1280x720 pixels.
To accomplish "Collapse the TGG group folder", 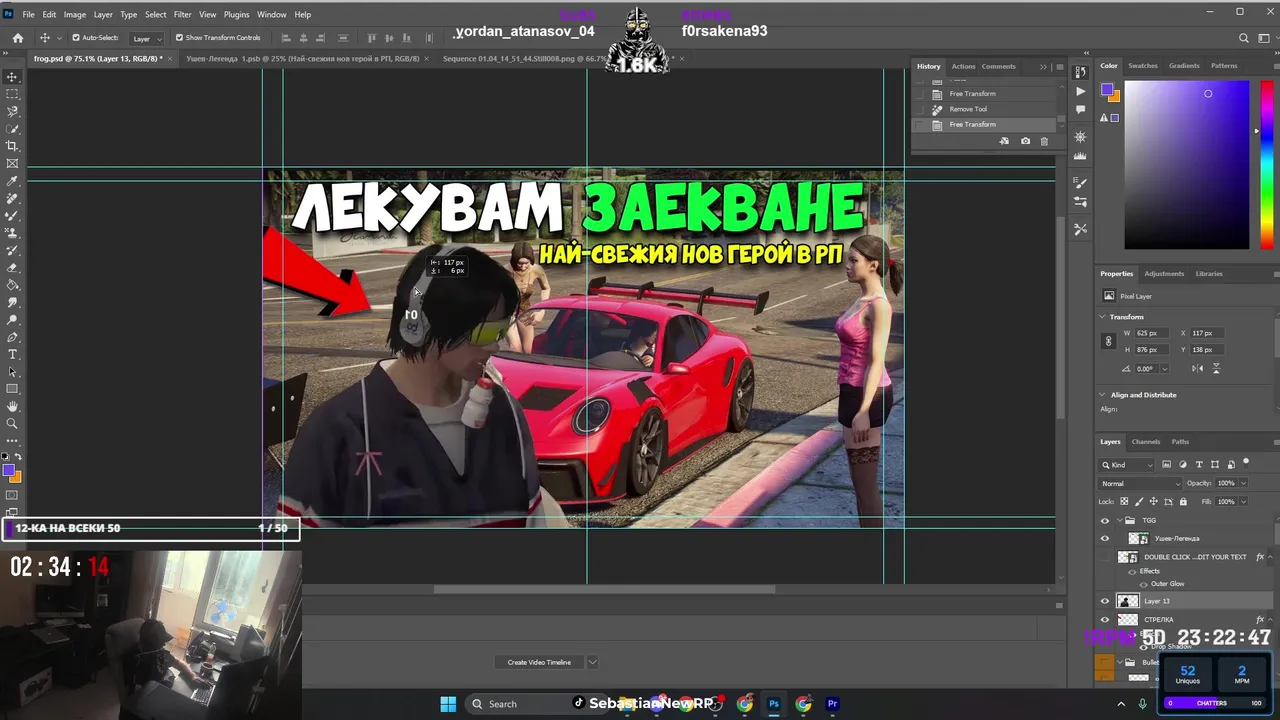I will [x=1119, y=520].
